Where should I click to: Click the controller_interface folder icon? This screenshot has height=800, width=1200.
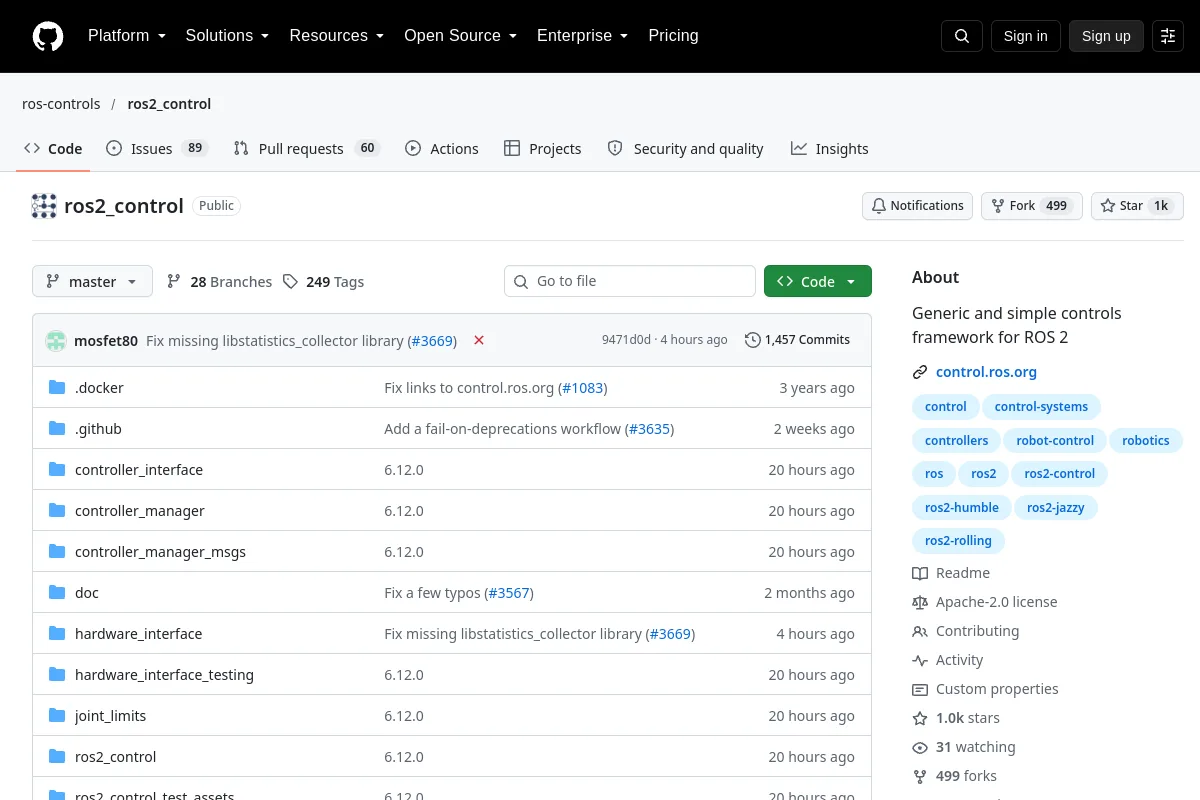57,470
